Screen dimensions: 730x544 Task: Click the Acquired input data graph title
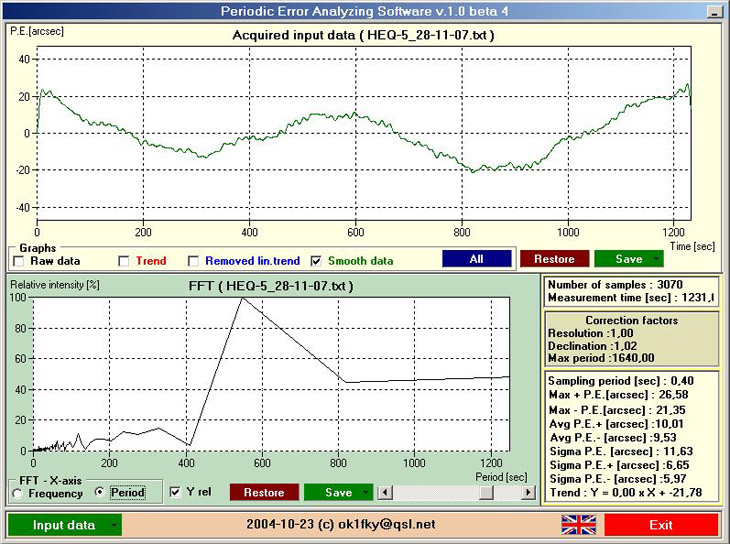[363, 35]
